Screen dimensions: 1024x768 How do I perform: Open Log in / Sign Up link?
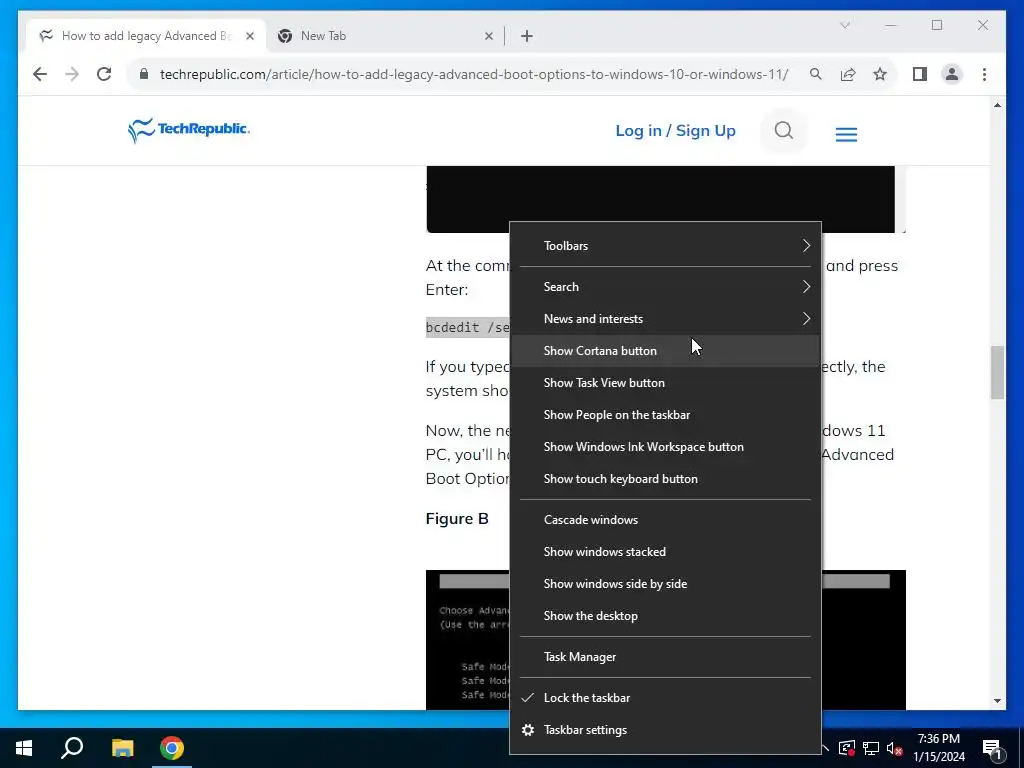[x=675, y=131]
